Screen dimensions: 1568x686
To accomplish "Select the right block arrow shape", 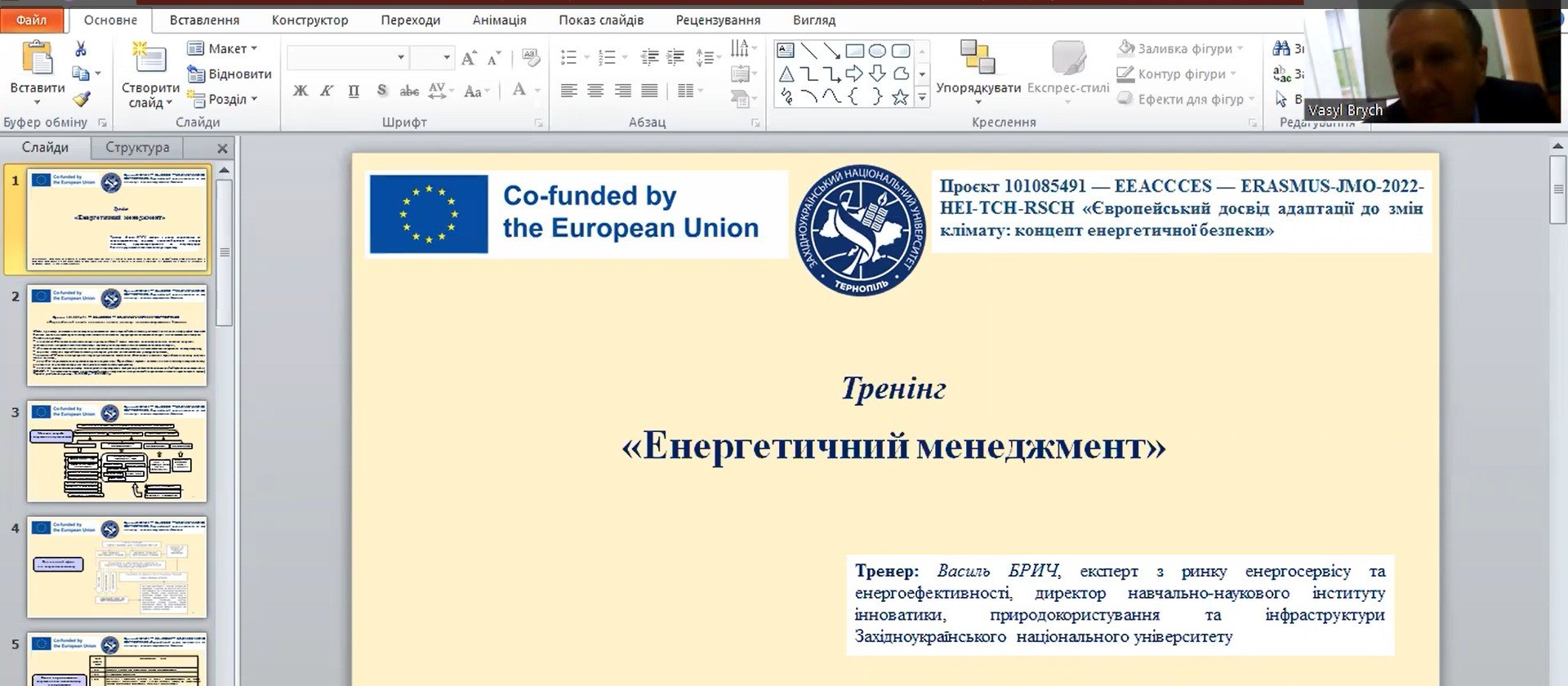I will (x=854, y=73).
